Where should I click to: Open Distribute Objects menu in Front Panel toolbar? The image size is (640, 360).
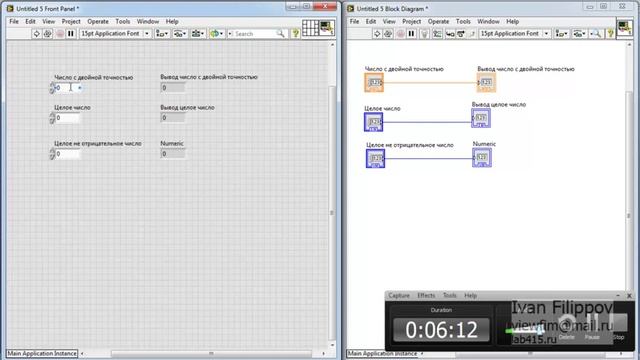[180, 33]
